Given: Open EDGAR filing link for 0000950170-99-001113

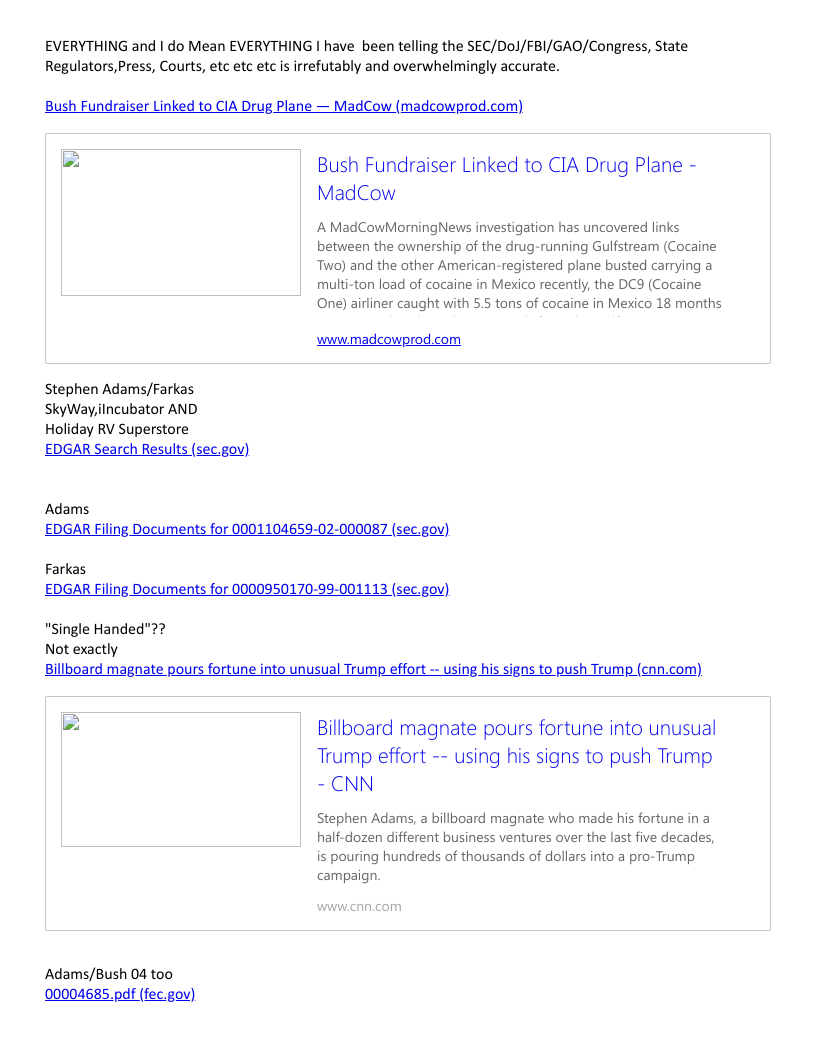Looking at the screenshot, I should coord(247,589).
